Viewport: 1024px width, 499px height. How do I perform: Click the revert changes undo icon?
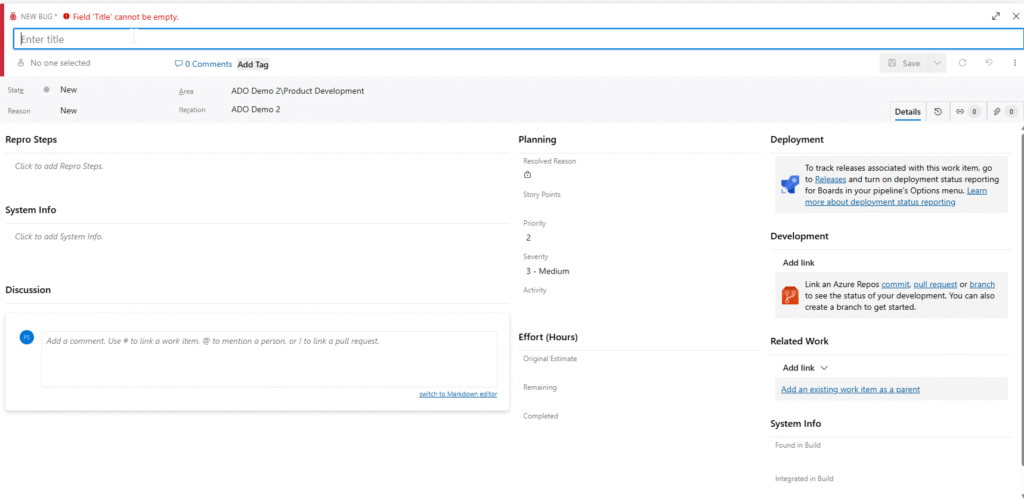click(988, 63)
